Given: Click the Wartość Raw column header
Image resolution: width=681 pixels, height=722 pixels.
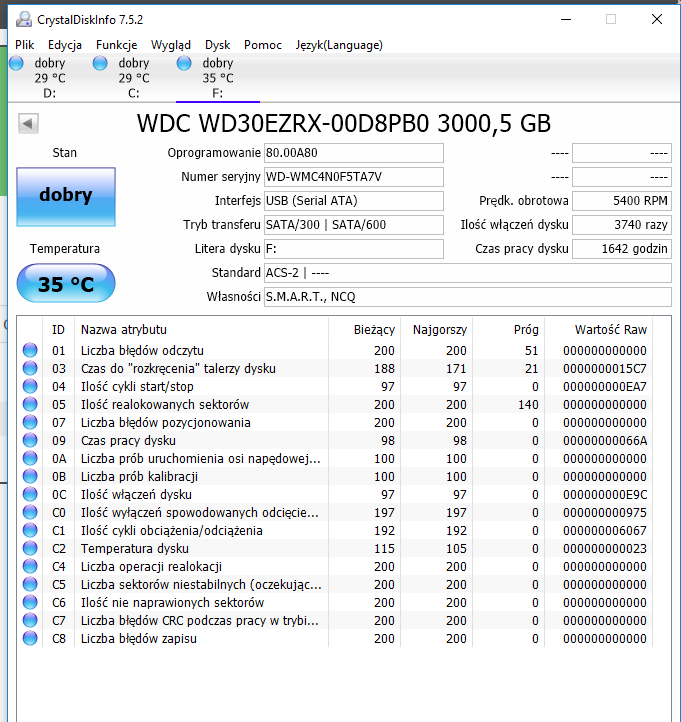Looking at the screenshot, I should tap(599, 330).
